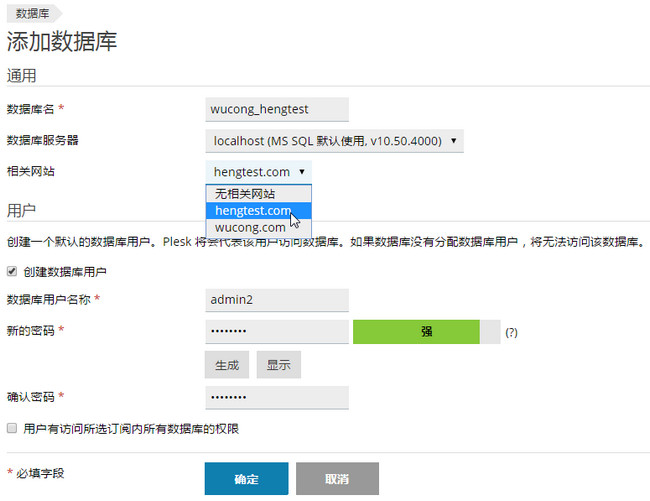Open the 数据库服务器 localhost dropdown
This screenshot has height=501, width=650.
(334, 141)
